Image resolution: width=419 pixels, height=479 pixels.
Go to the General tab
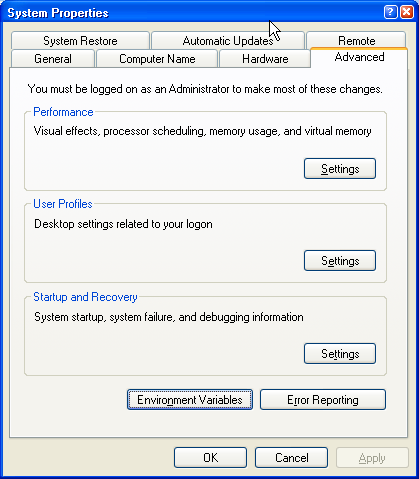click(53, 59)
